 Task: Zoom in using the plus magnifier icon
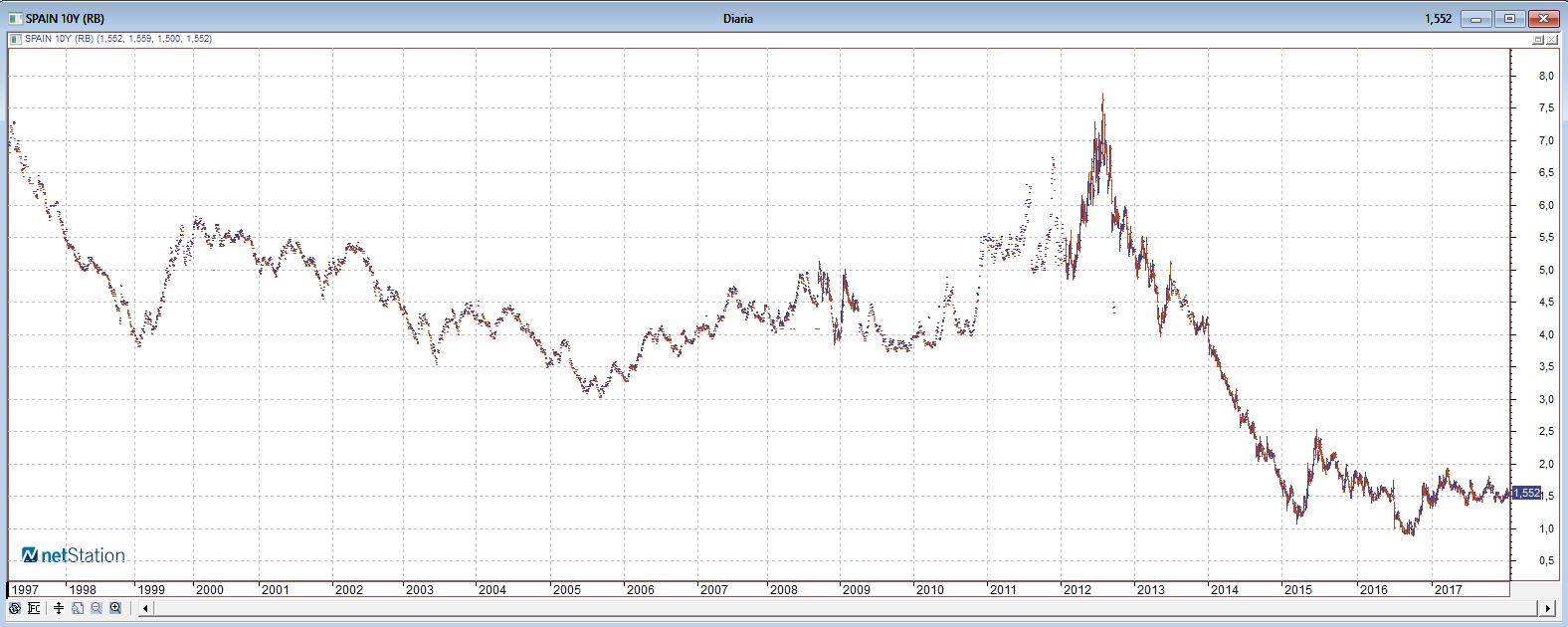pyautogui.click(x=115, y=608)
